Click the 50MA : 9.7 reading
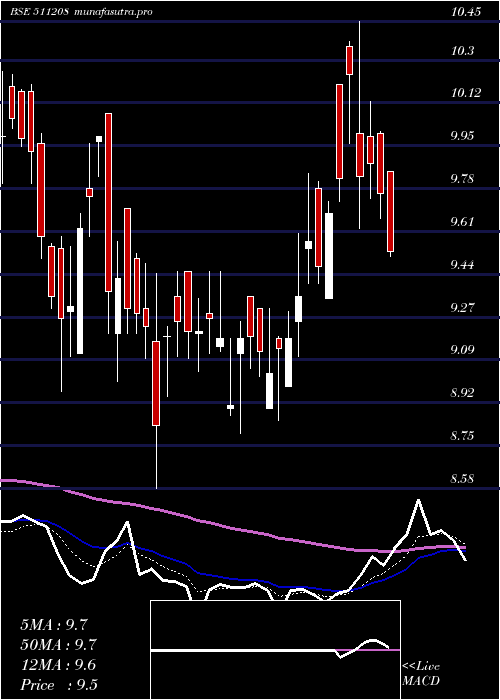Viewport: 500px width, 700px height. [x=58, y=645]
